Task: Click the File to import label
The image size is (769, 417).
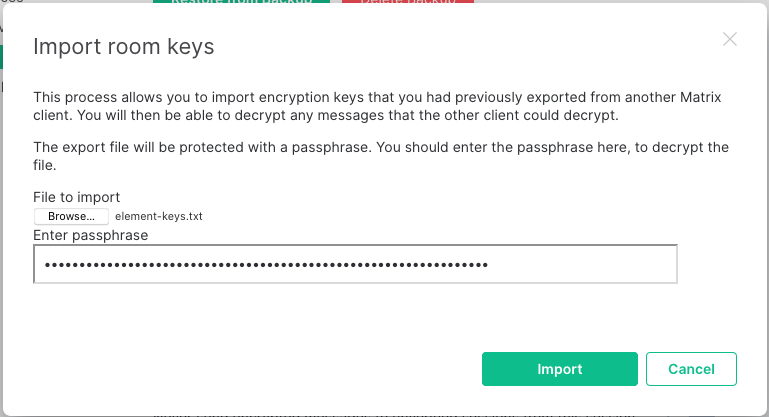Action: [77, 197]
